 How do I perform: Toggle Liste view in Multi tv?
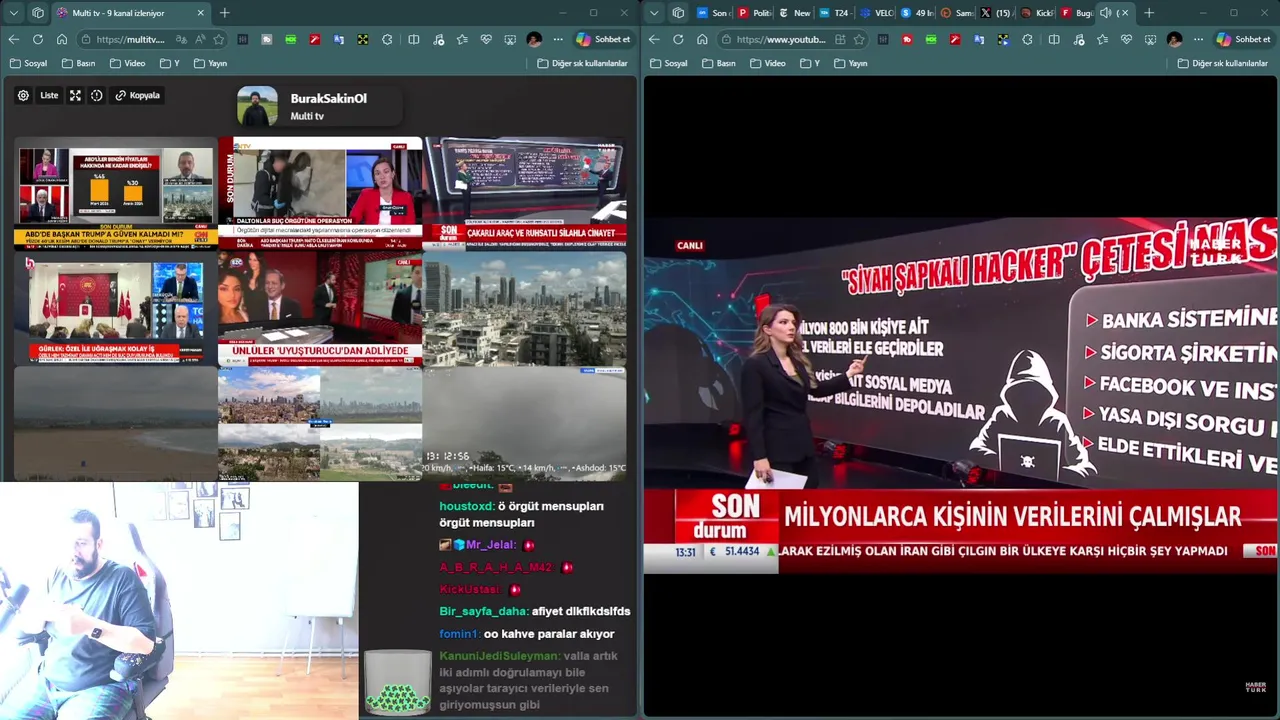click(49, 95)
